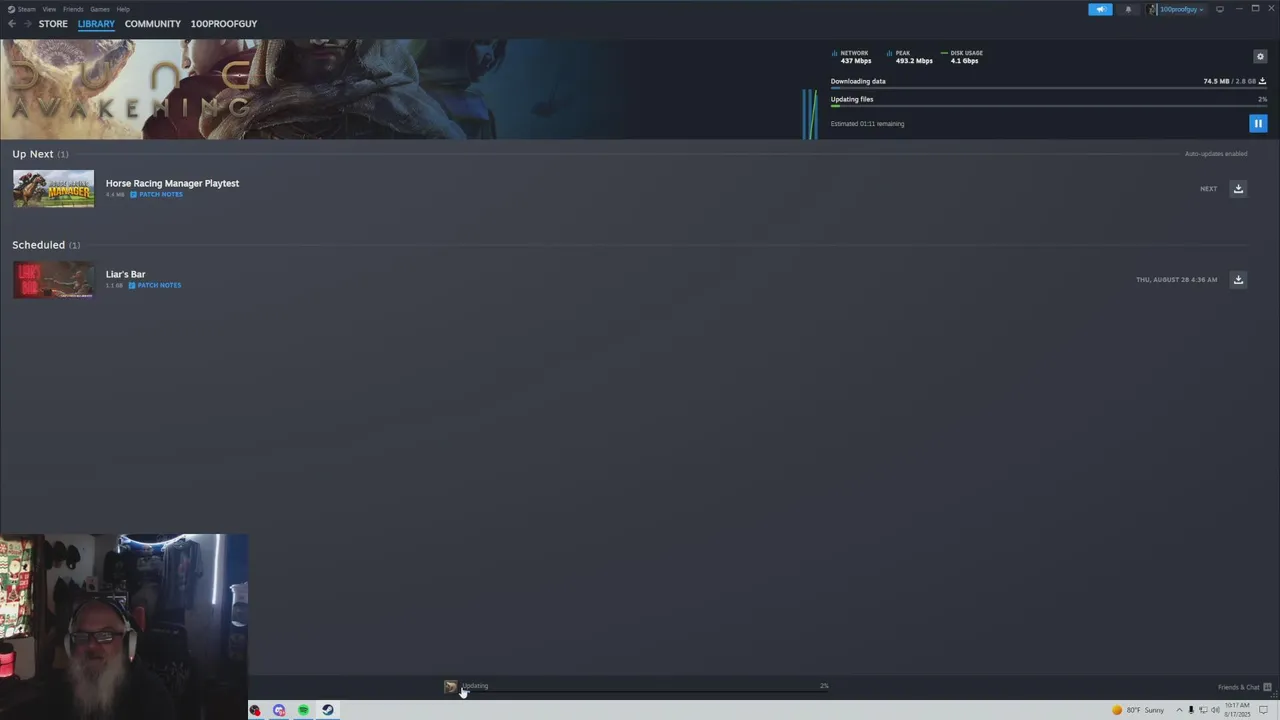Navigate back with the left arrow
The width and height of the screenshot is (1280, 720).
12,24
